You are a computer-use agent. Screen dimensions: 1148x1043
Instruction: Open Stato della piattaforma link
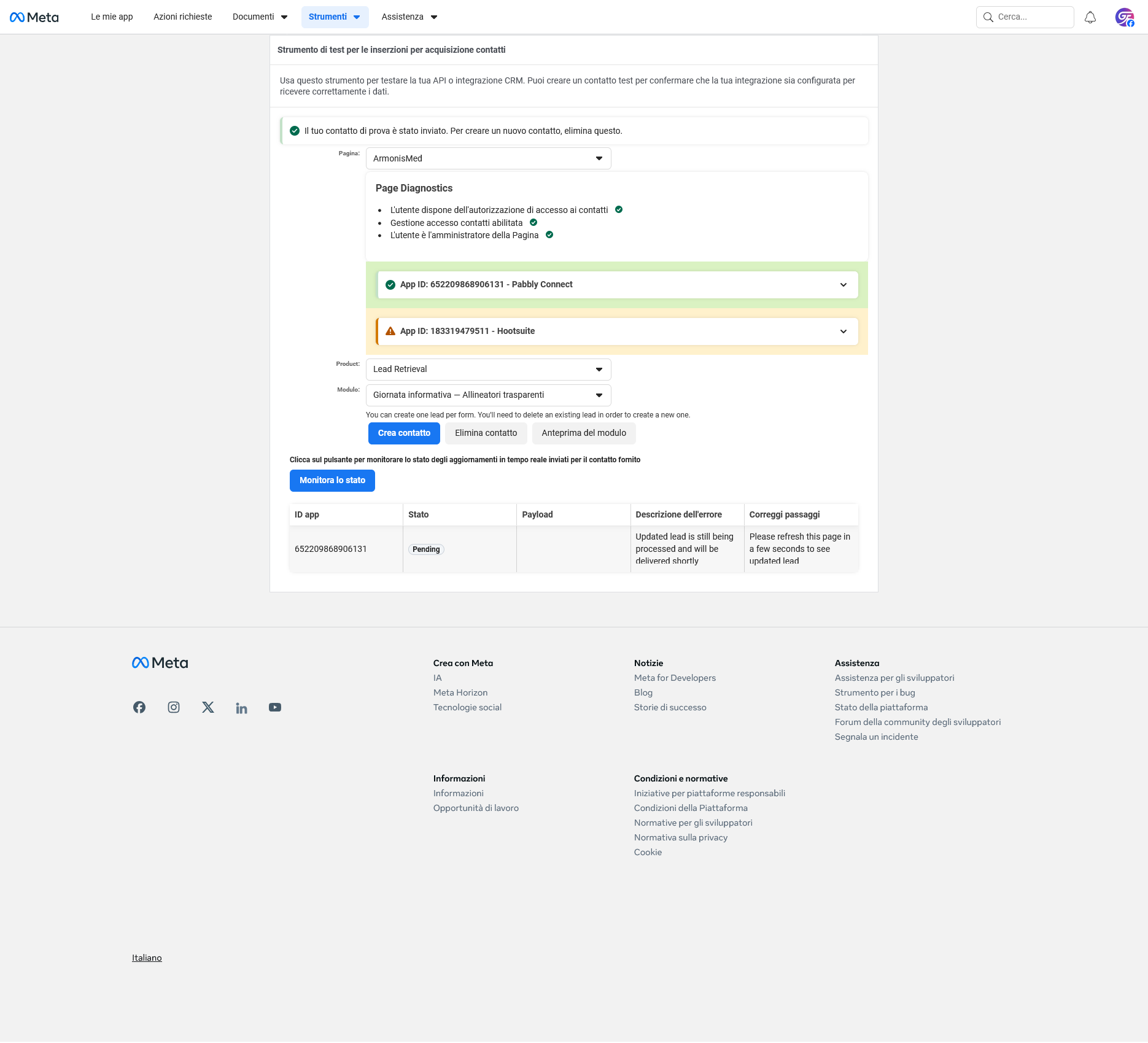882,707
